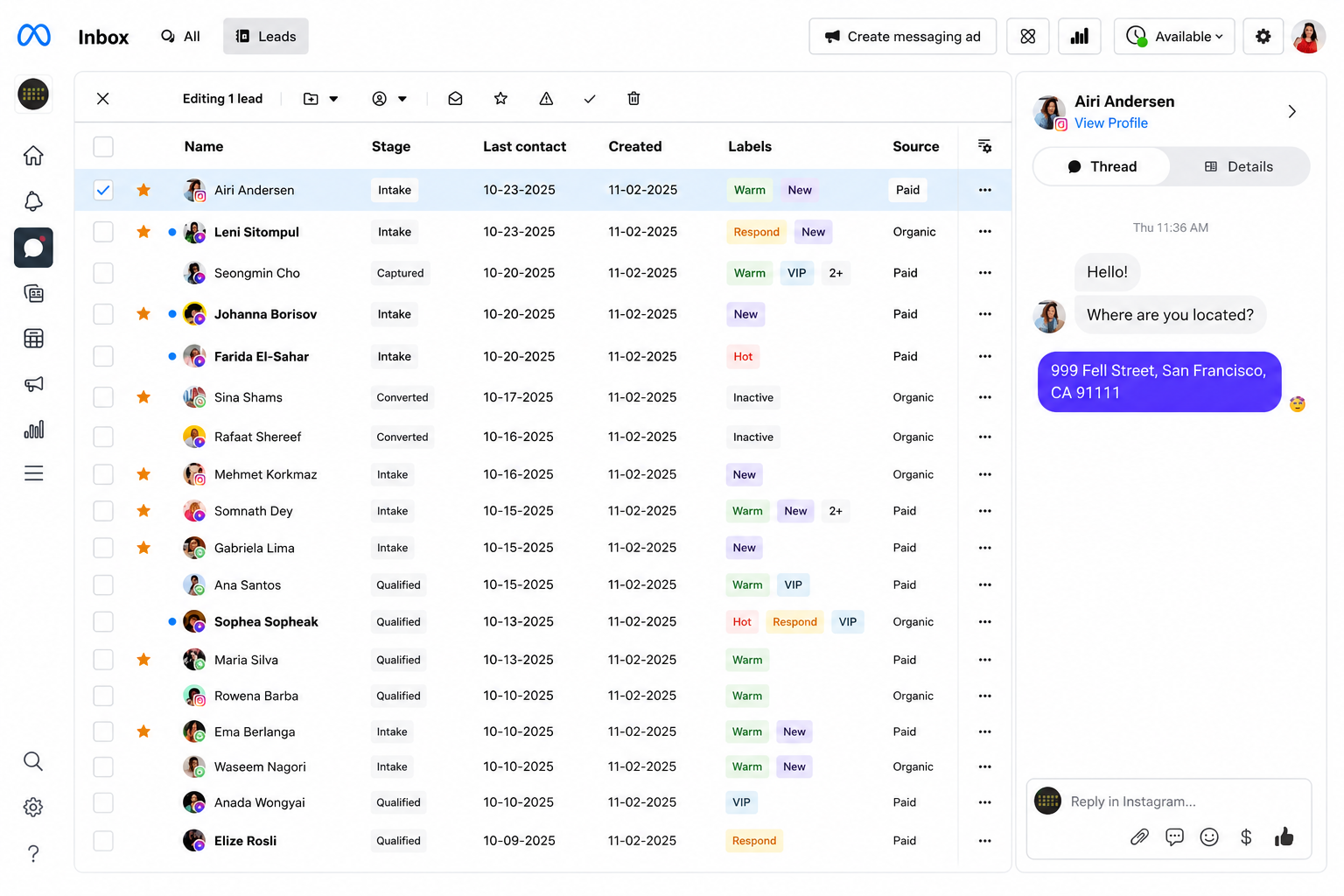Unstar the Gabriela Lima lead

(143, 548)
